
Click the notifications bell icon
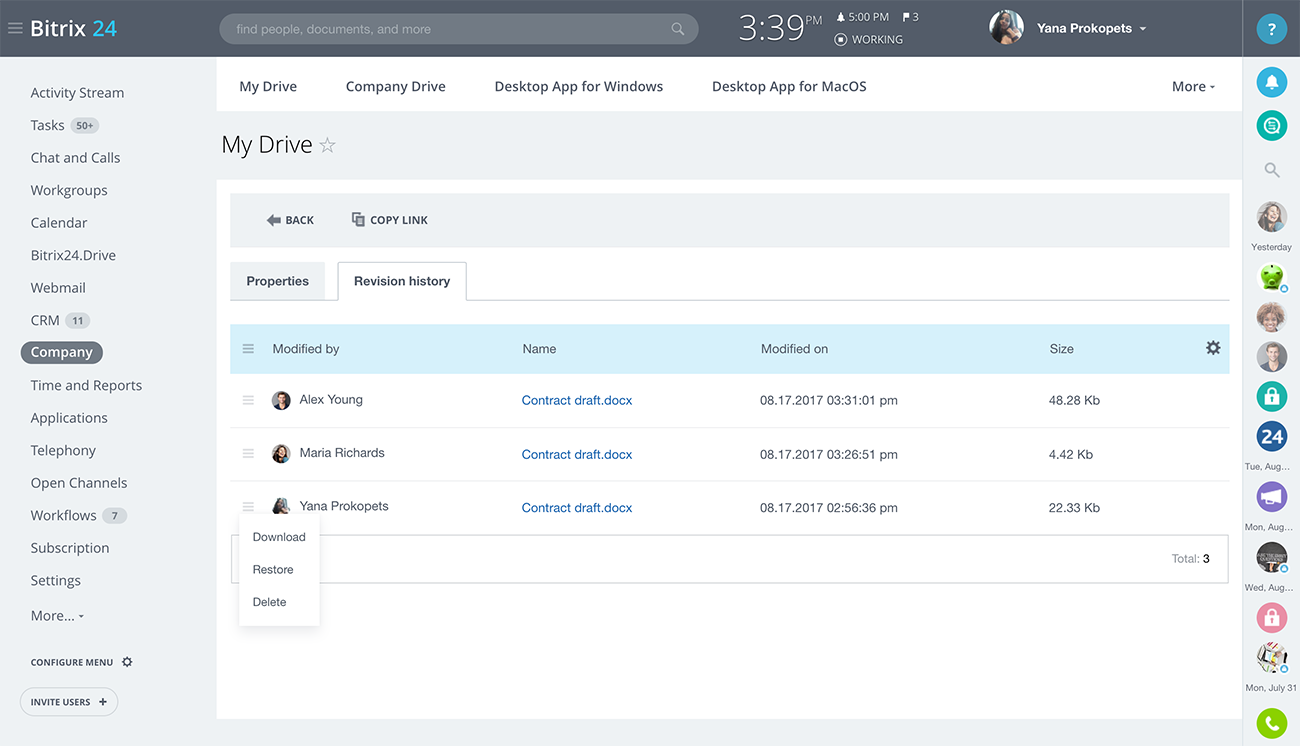pyautogui.click(x=1271, y=83)
